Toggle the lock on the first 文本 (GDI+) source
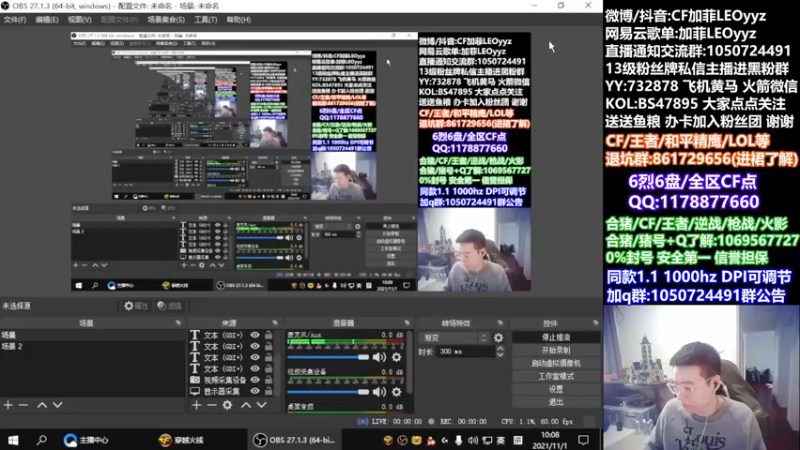Screen dimensions: 800x450 (x=269, y=335)
